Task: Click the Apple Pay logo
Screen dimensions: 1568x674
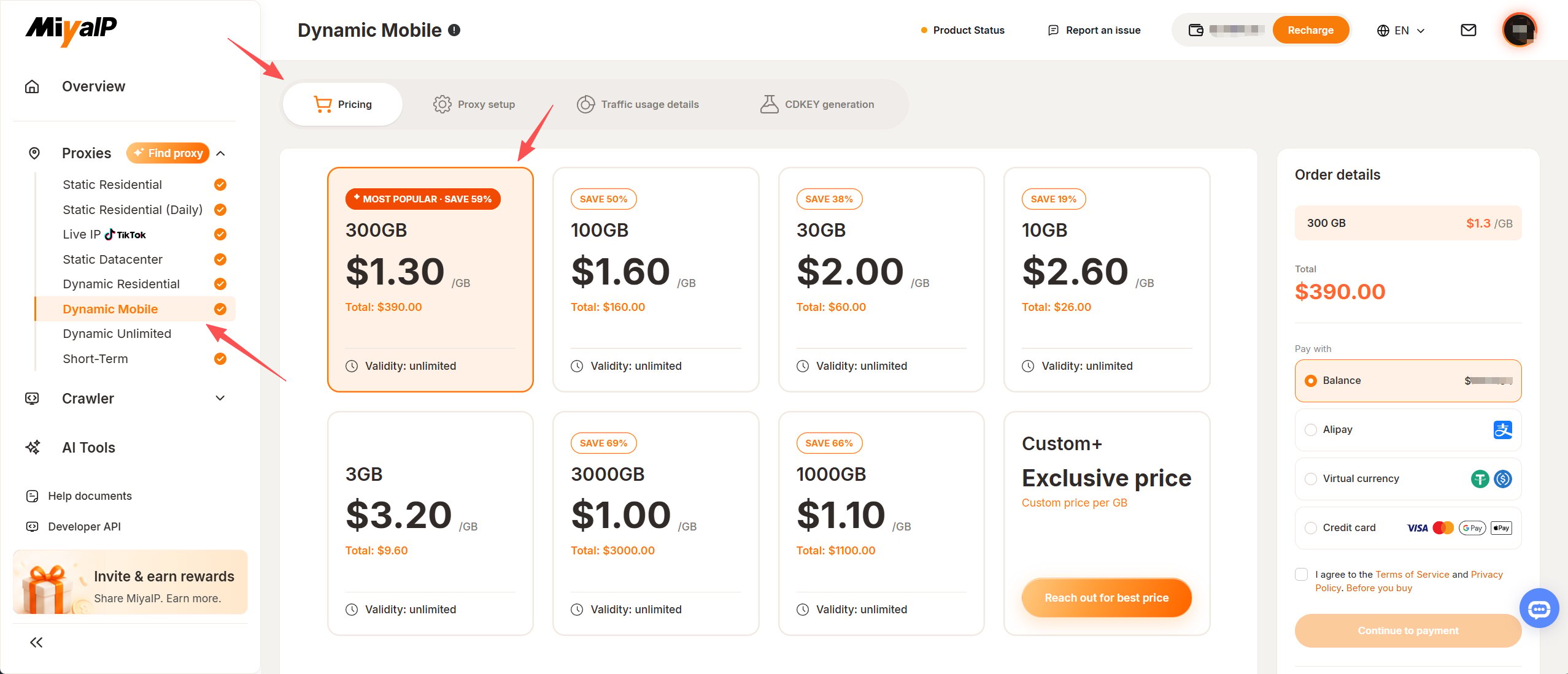Action: [1502, 528]
